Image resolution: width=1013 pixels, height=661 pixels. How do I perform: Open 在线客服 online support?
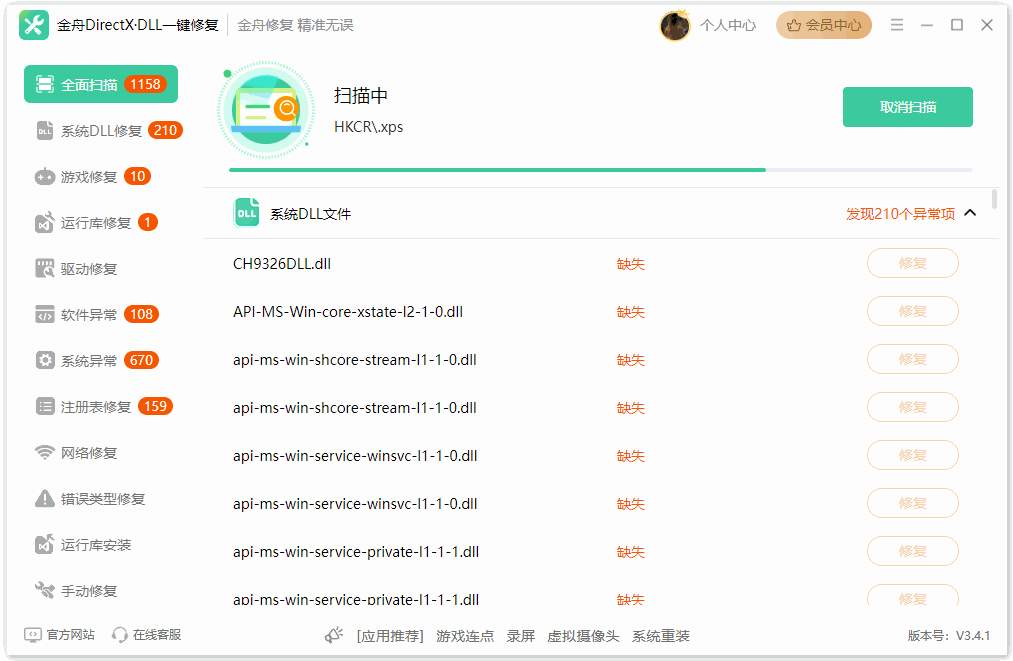pyautogui.click(x=156, y=635)
